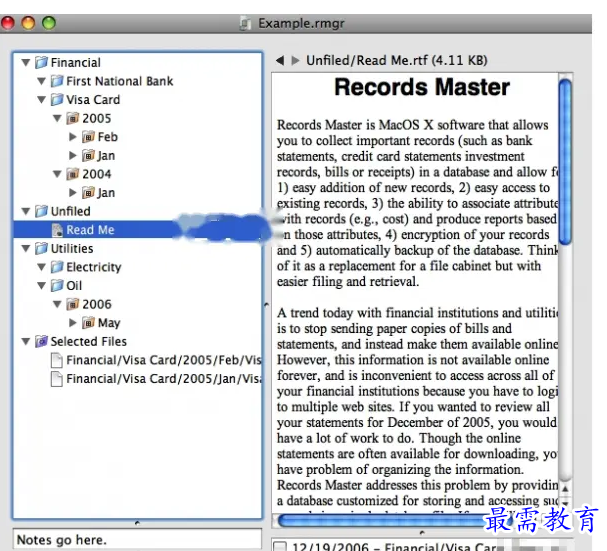Go back with the left navigation arrow

click(280, 60)
